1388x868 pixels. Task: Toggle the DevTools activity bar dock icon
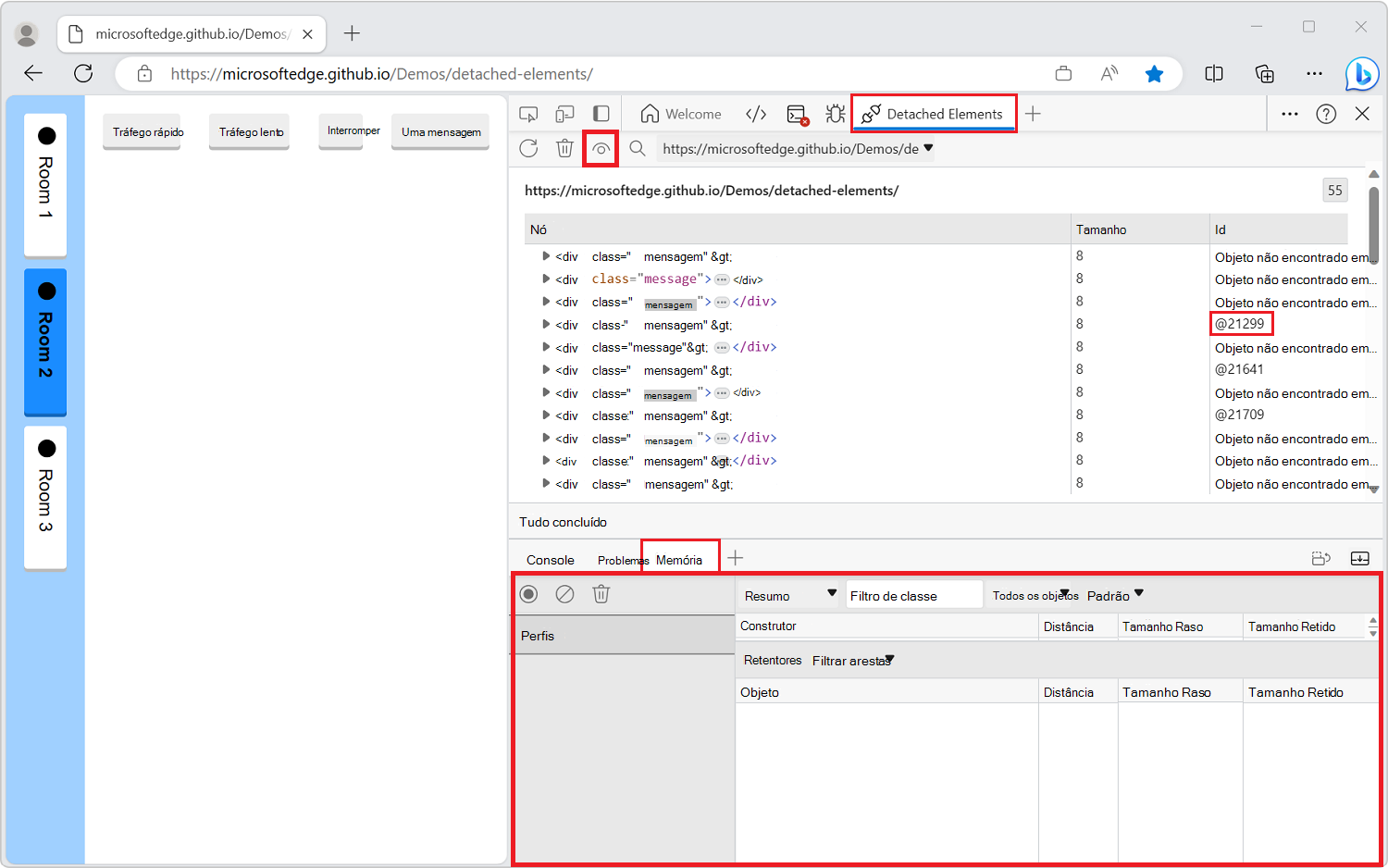601,114
